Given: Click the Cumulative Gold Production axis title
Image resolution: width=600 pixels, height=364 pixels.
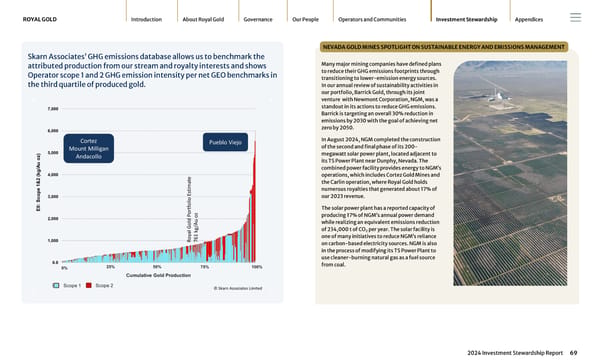Looking at the screenshot, I should pyautogui.click(x=158, y=275).
